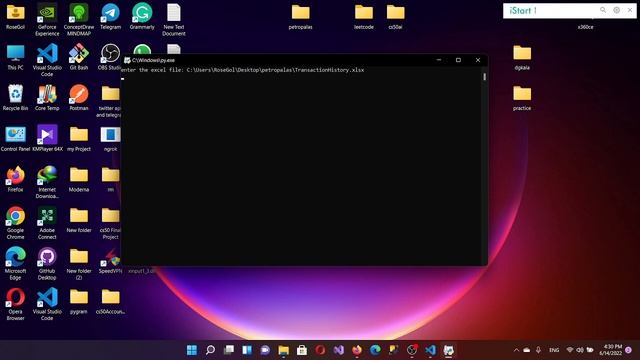Open ConceptDraw MINDMAP desktop shortcut

[x=79, y=20]
